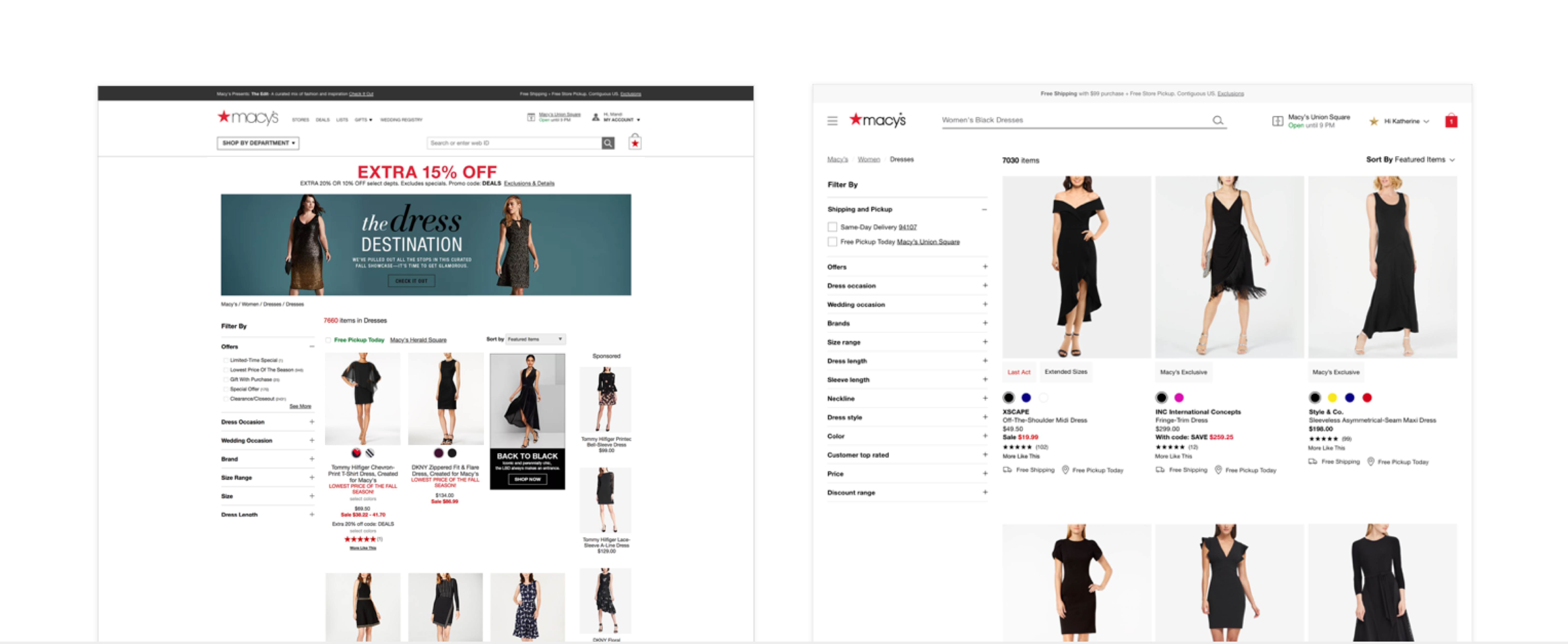Check Limited-Time Special offer box

pyautogui.click(x=225, y=360)
